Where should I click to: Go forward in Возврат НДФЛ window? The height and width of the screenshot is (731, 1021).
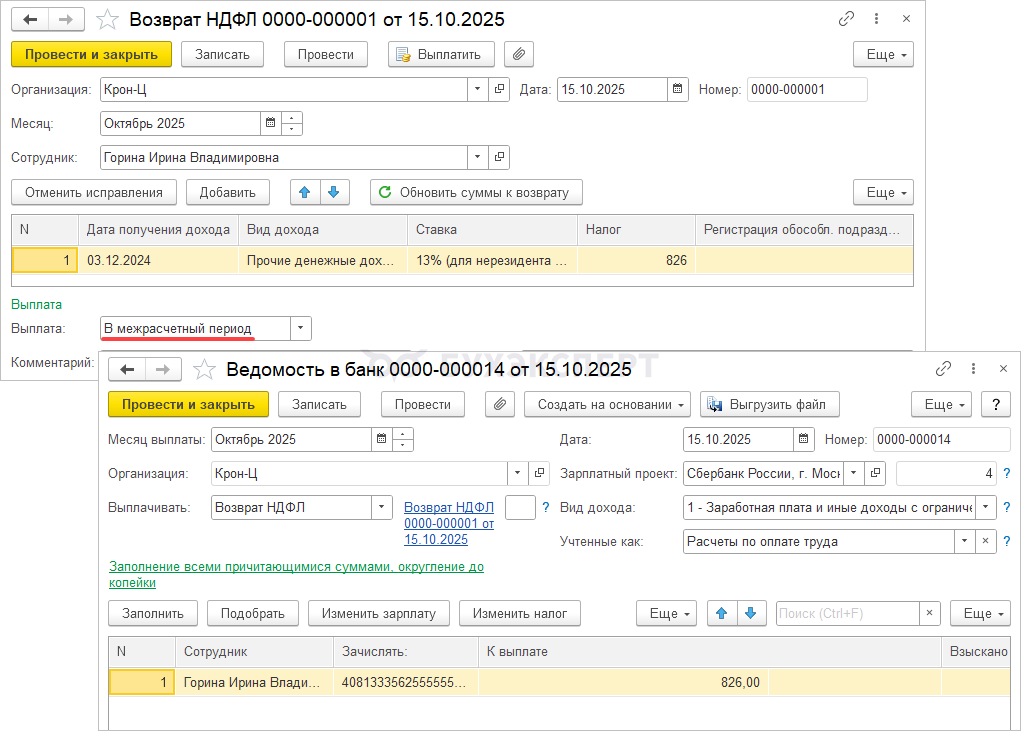coord(66,20)
